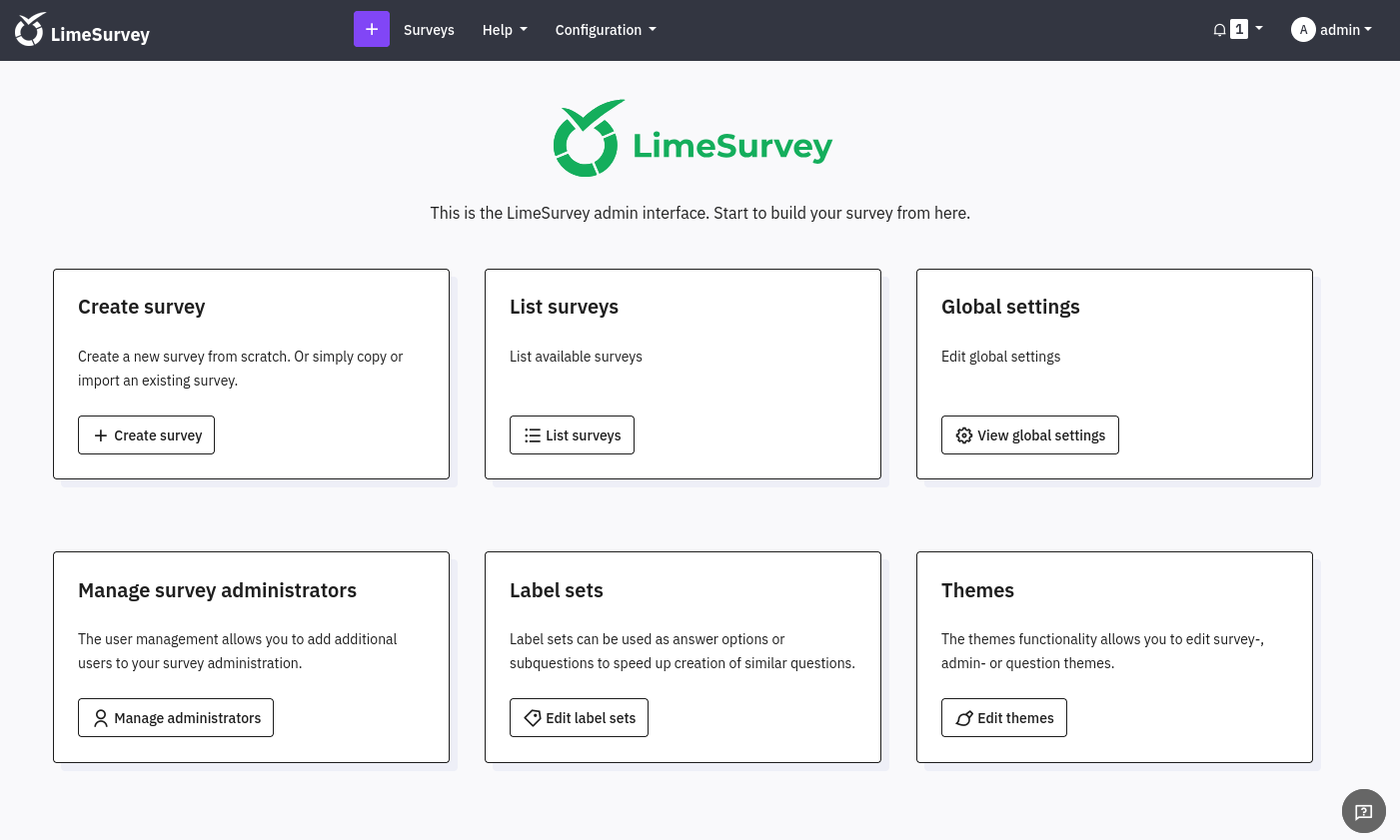Image resolution: width=1400 pixels, height=840 pixels.
Task: Click the person icon in Manage administrators
Action: (101, 718)
